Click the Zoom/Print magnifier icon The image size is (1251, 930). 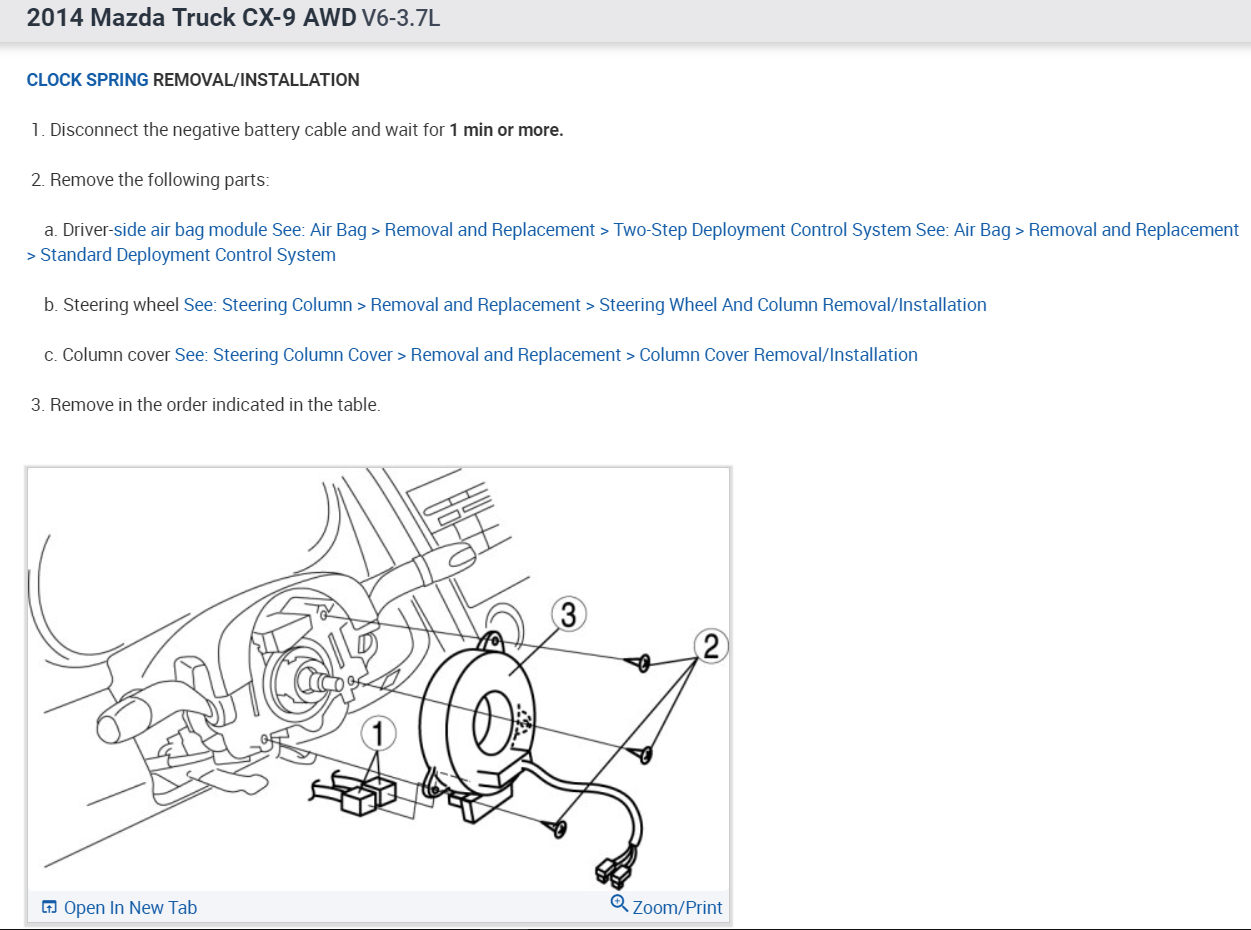pyautogui.click(x=619, y=904)
